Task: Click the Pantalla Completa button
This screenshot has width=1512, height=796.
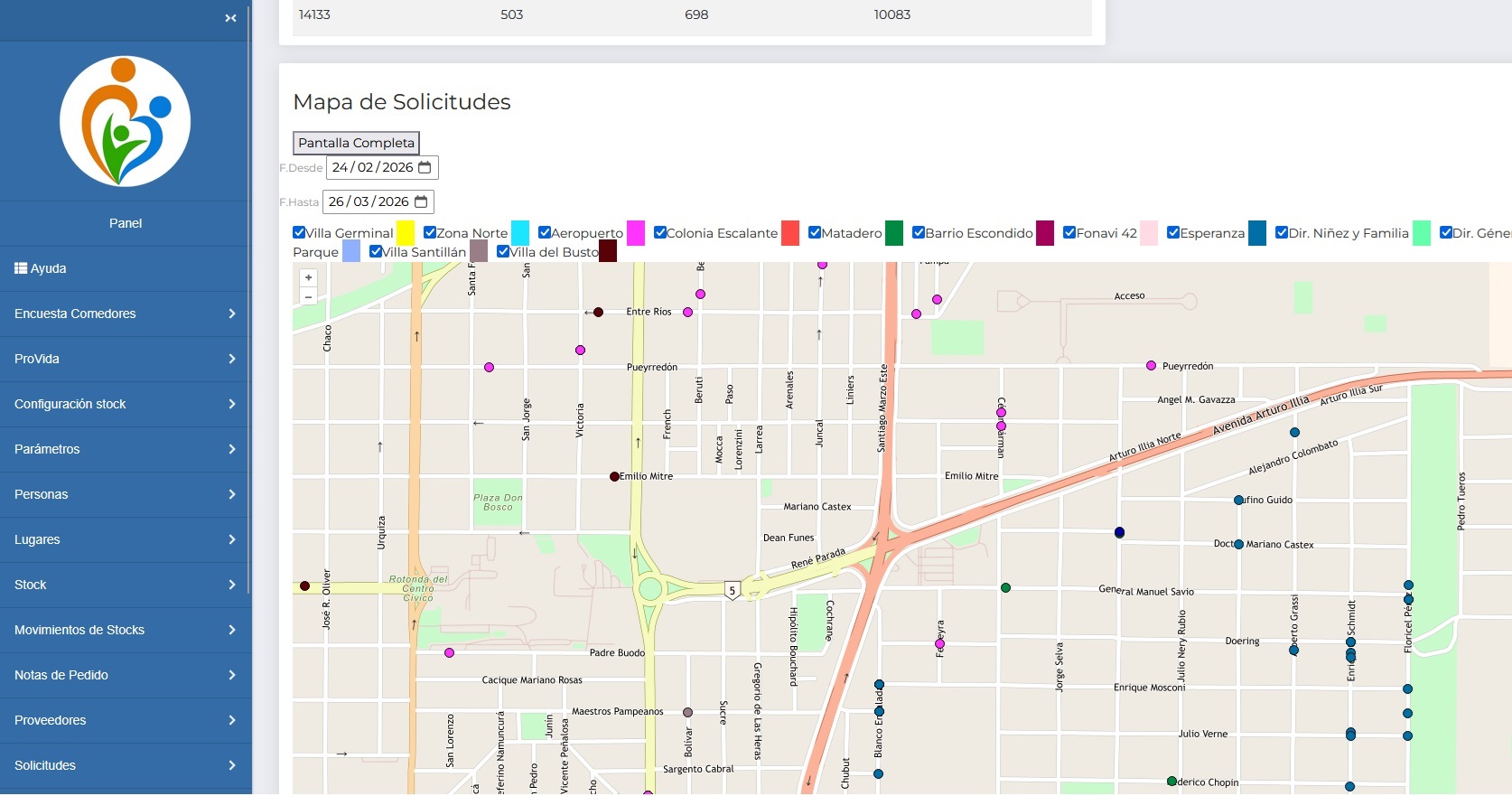Action: (356, 143)
